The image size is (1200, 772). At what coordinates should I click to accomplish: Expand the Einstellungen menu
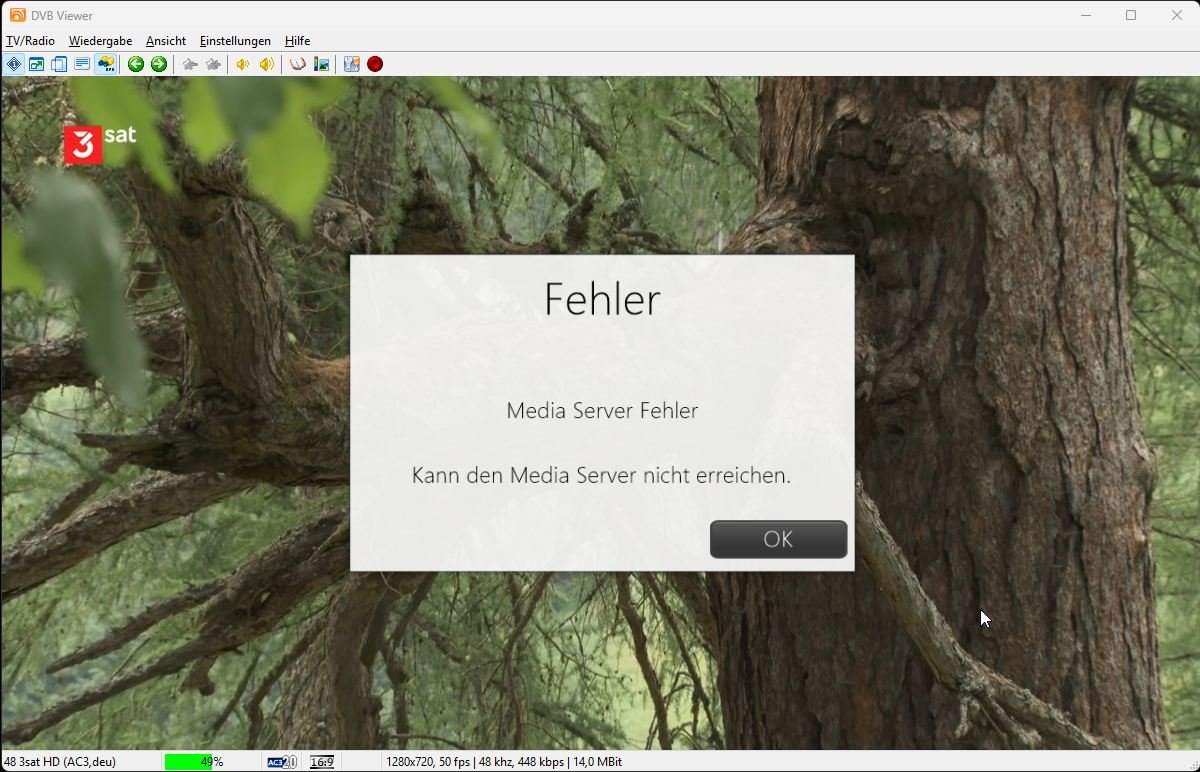click(x=235, y=41)
